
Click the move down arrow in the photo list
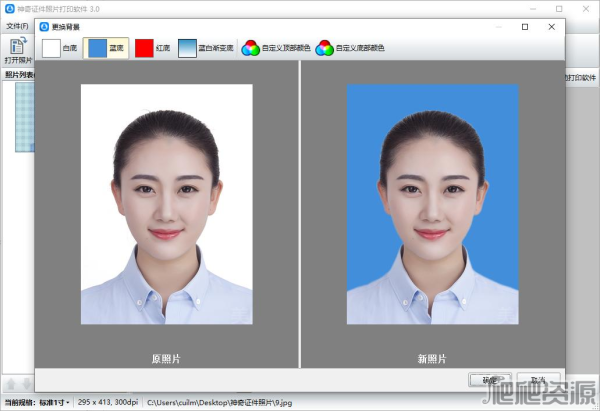[27, 384]
